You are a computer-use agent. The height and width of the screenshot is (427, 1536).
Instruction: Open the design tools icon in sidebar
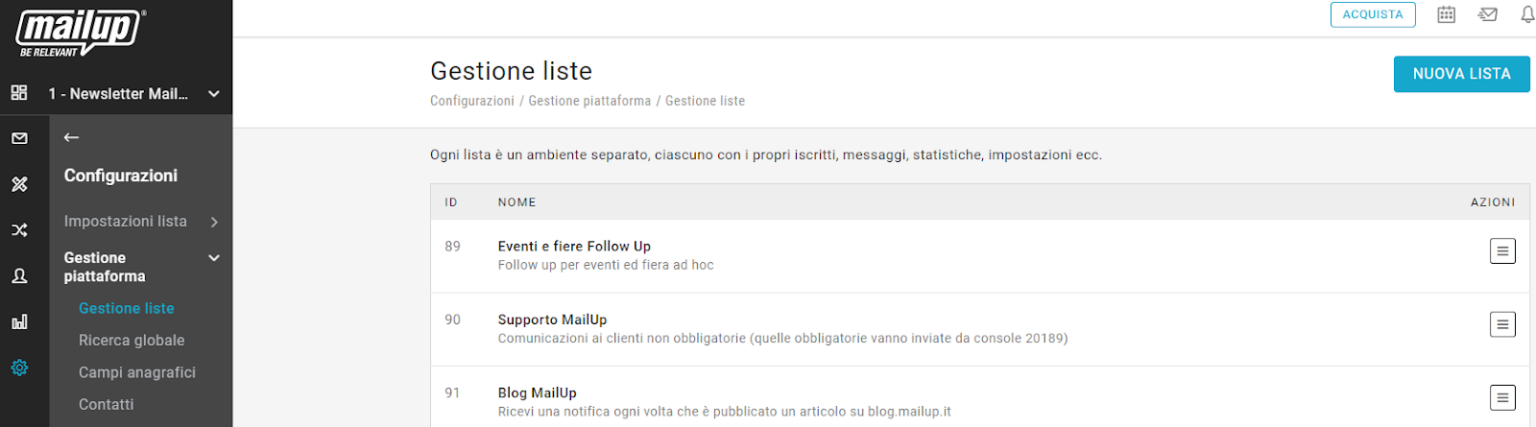[x=19, y=184]
